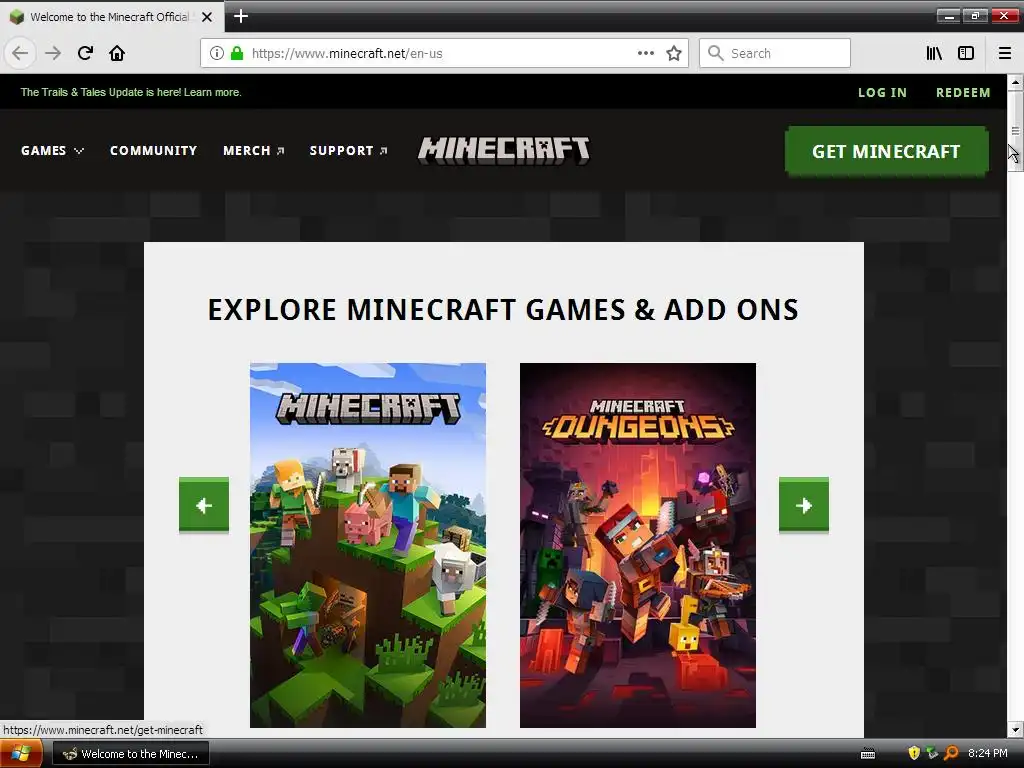Open page actions three-dot menu

(x=645, y=53)
